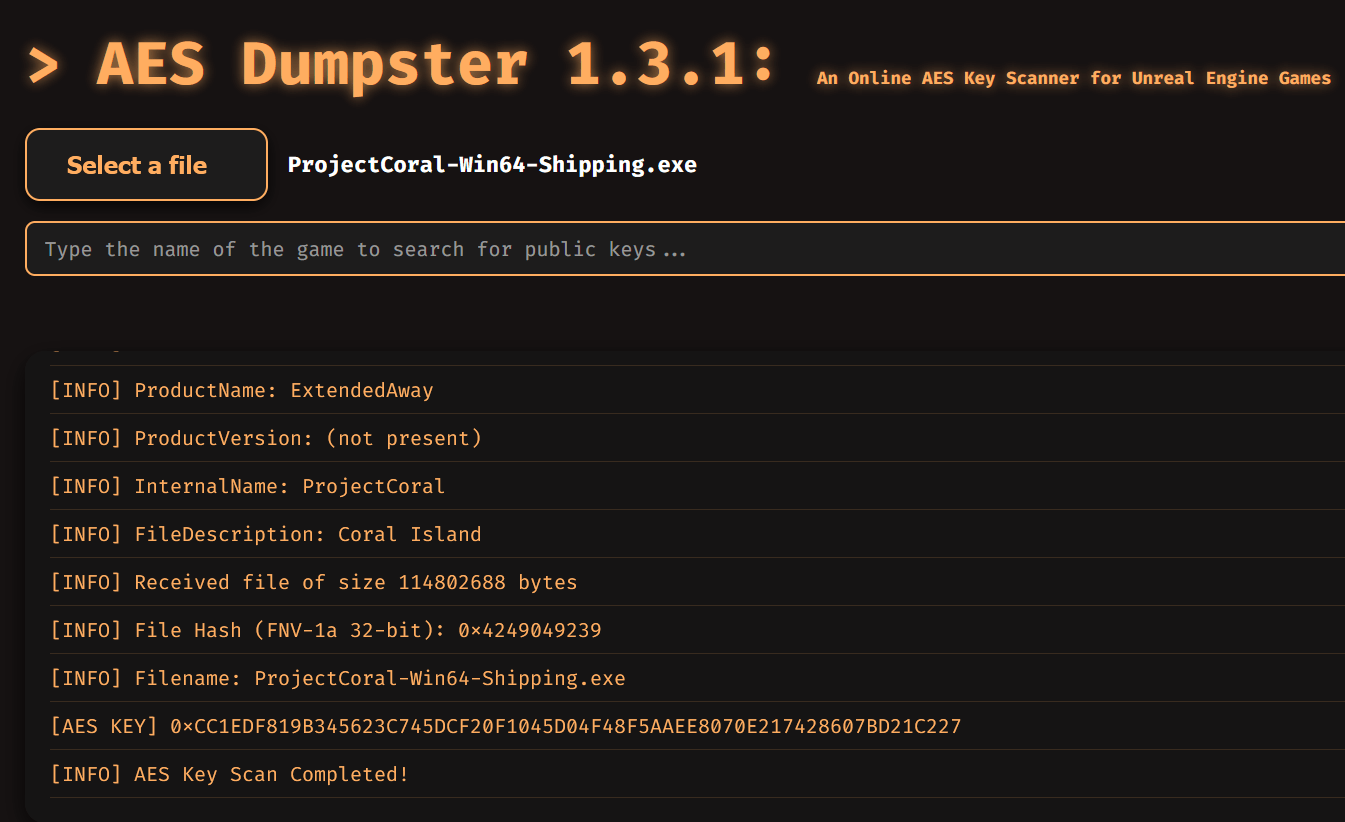Screen dimensions: 1345x822
Task: Click the hex key value starting 0xCC1EDF
Action: click(566, 726)
